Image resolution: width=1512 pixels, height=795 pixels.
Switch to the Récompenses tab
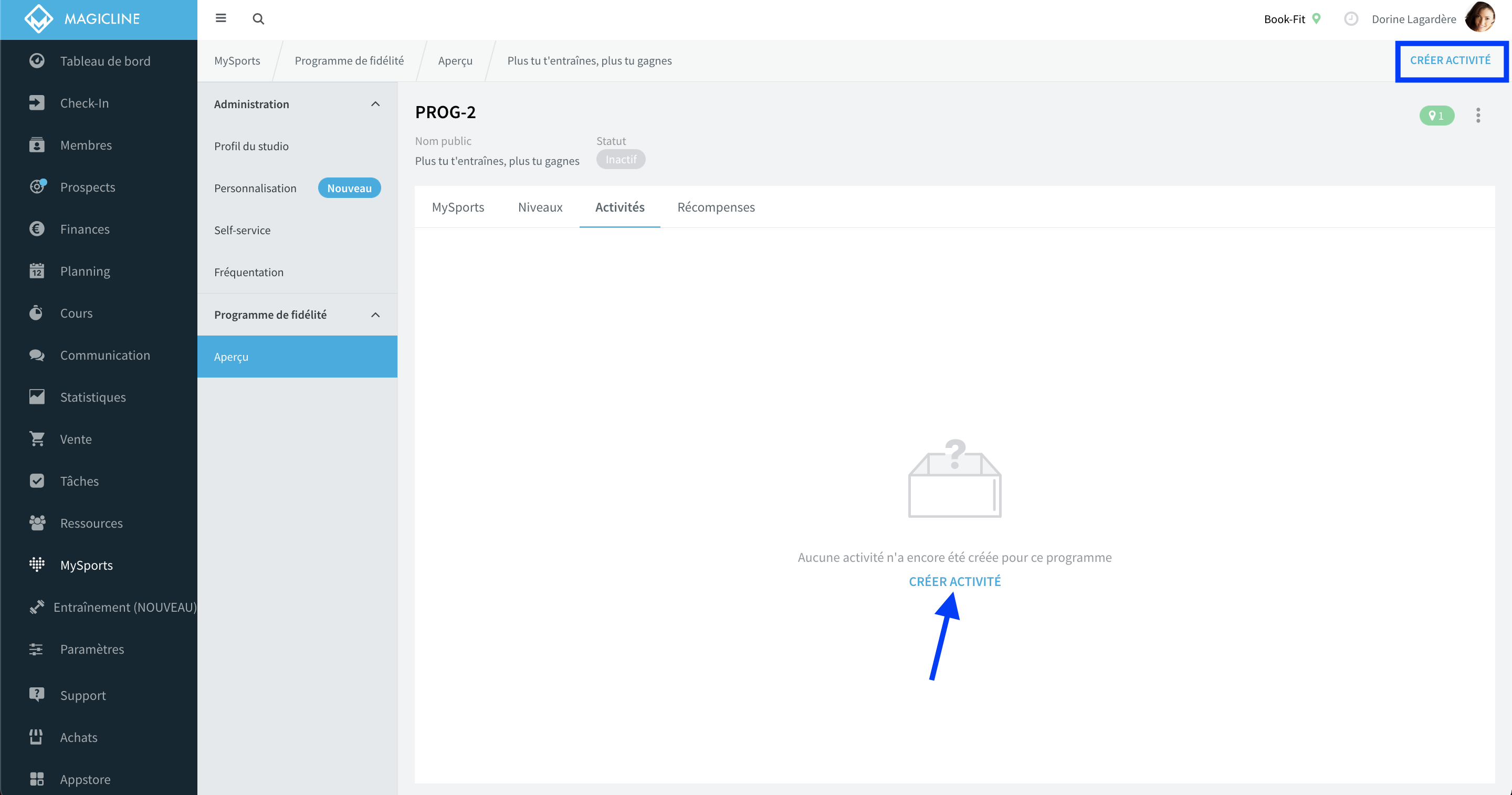click(716, 207)
